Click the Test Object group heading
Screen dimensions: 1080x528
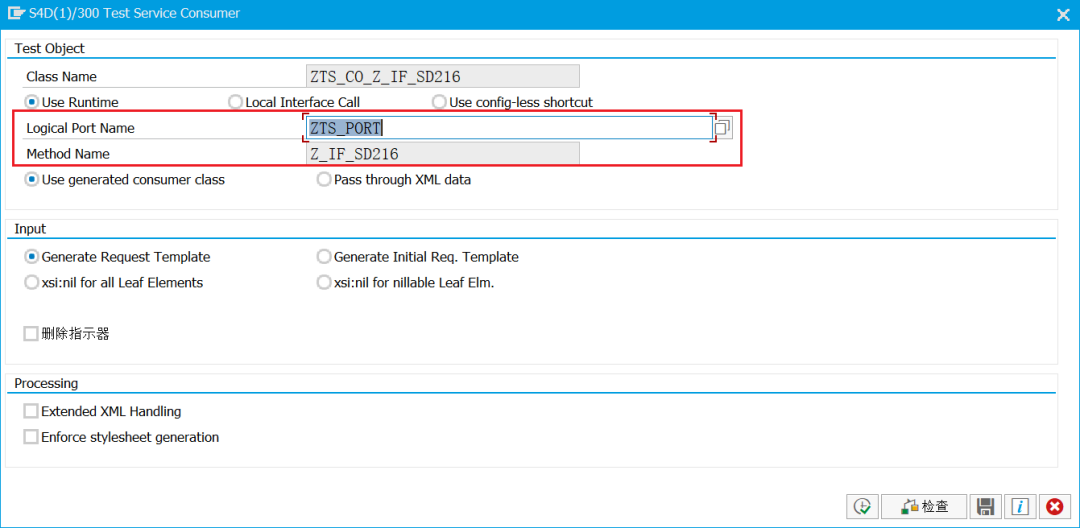(x=50, y=48)
